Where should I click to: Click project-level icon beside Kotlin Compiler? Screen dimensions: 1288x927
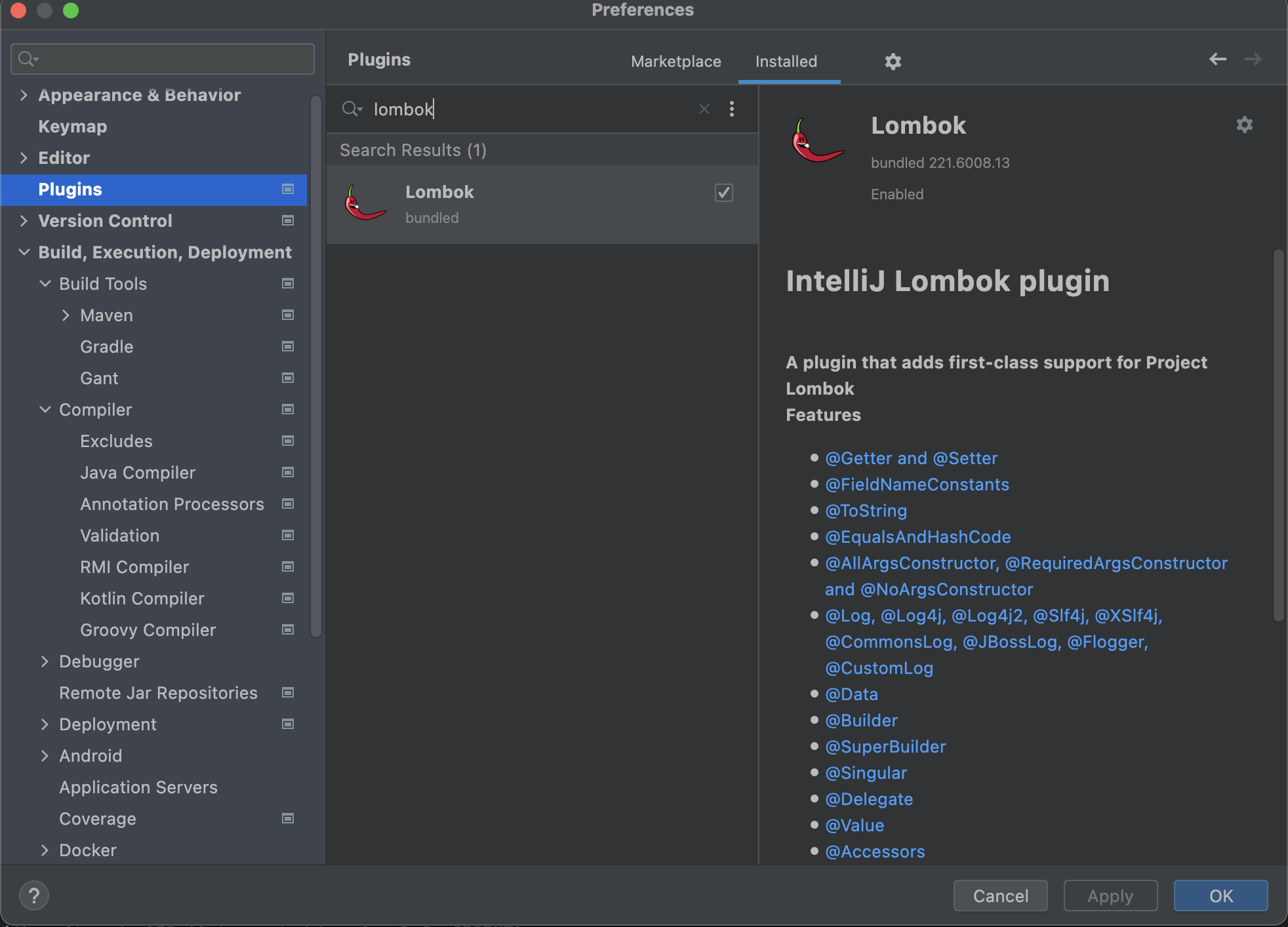click(287, 599)
